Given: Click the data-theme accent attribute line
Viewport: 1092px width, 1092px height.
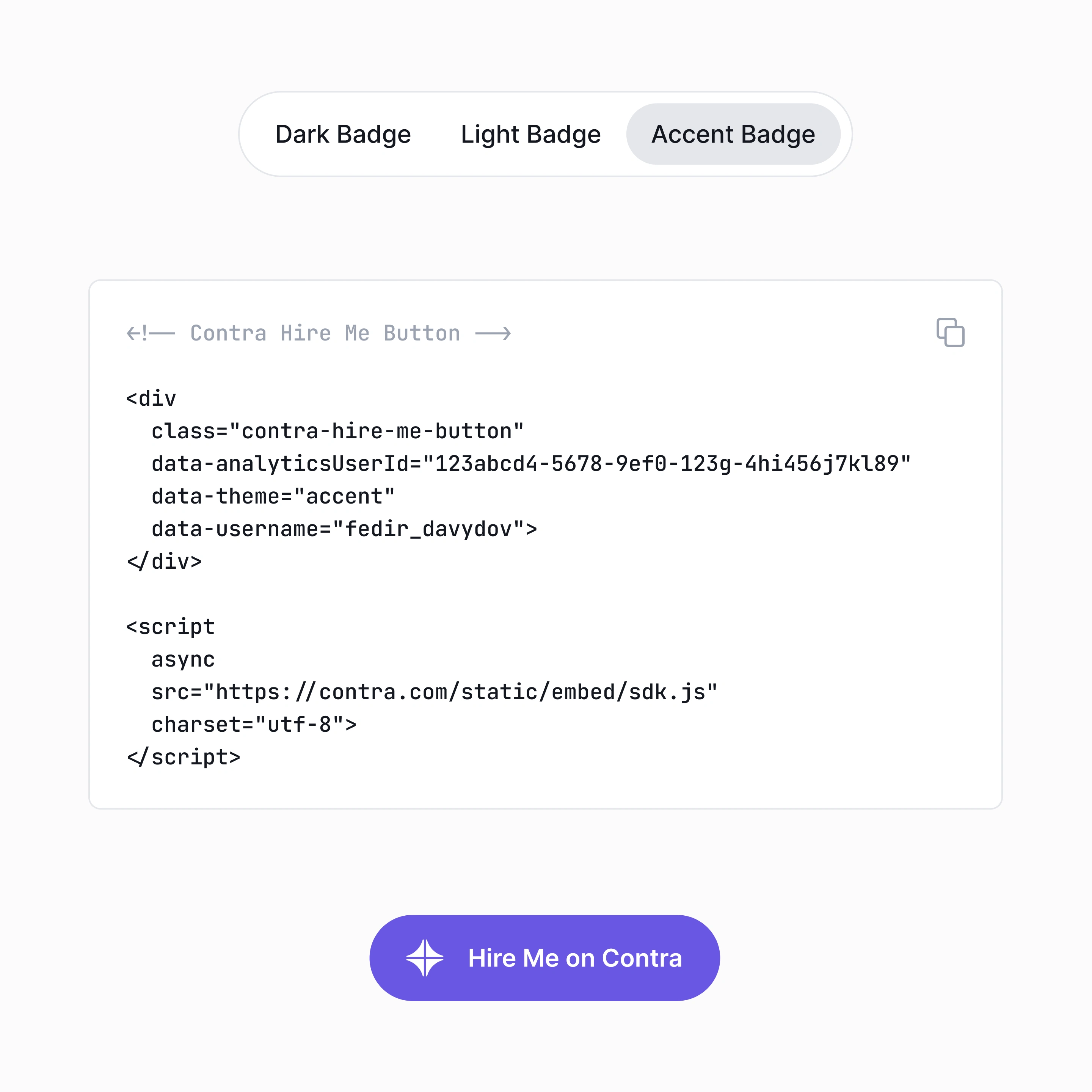Looking at the screenshot, I should click(273, 497).
